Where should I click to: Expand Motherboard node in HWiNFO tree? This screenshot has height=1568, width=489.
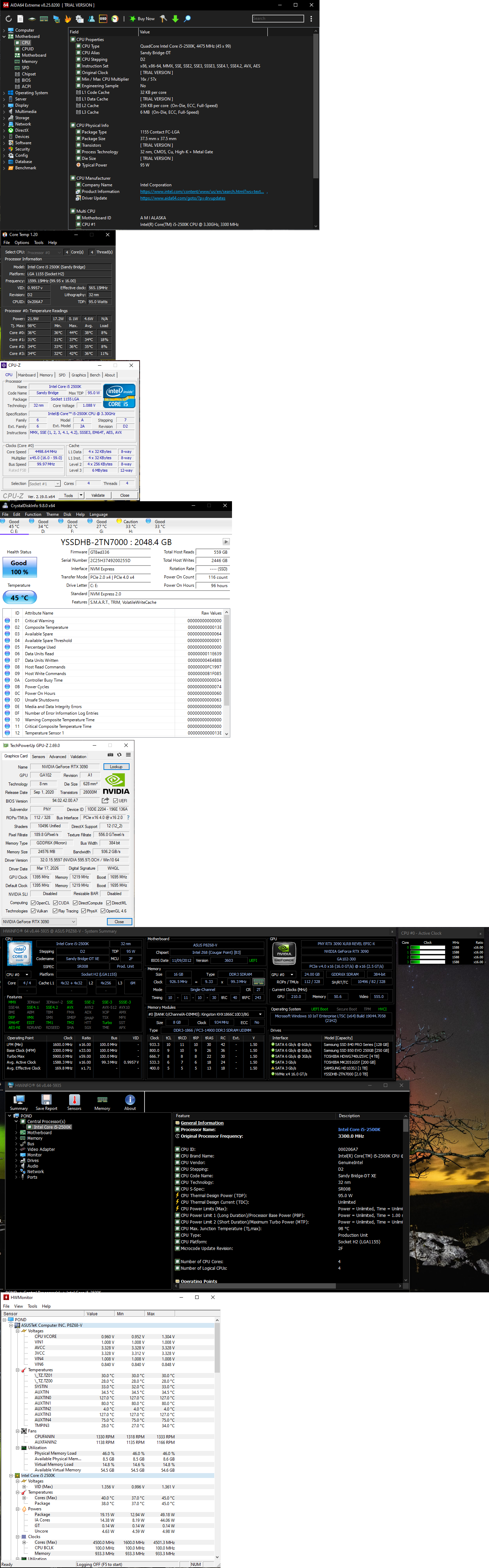click(16, 1133)
